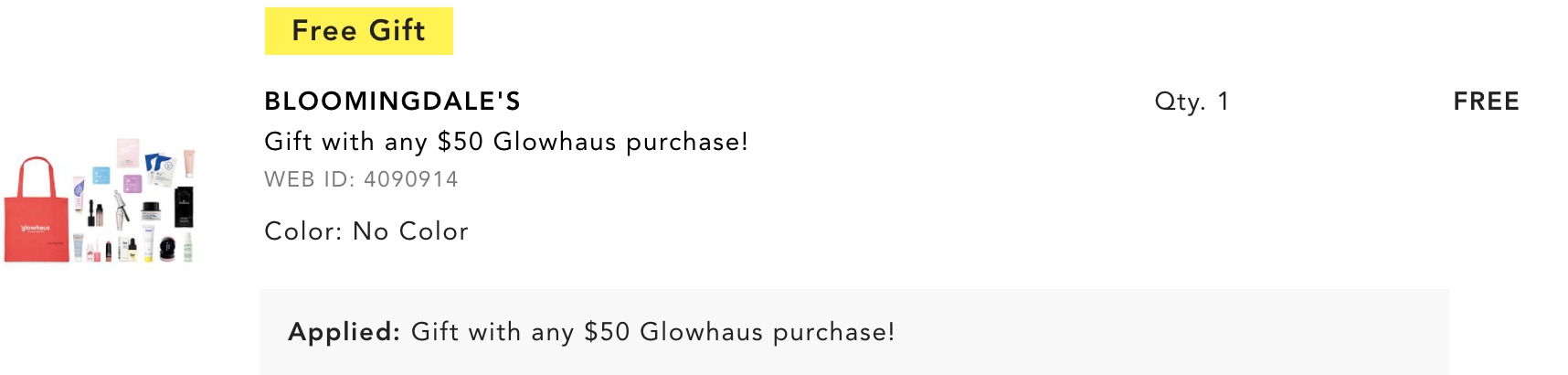
Task: Click the applied promotion description text
Action: [x=653, y=332]
